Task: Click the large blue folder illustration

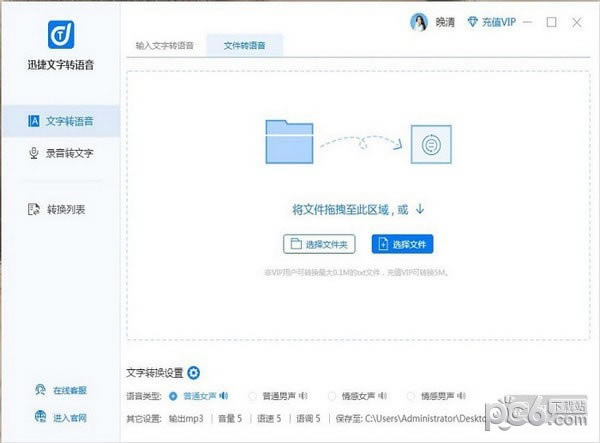Action: (295, 141)
